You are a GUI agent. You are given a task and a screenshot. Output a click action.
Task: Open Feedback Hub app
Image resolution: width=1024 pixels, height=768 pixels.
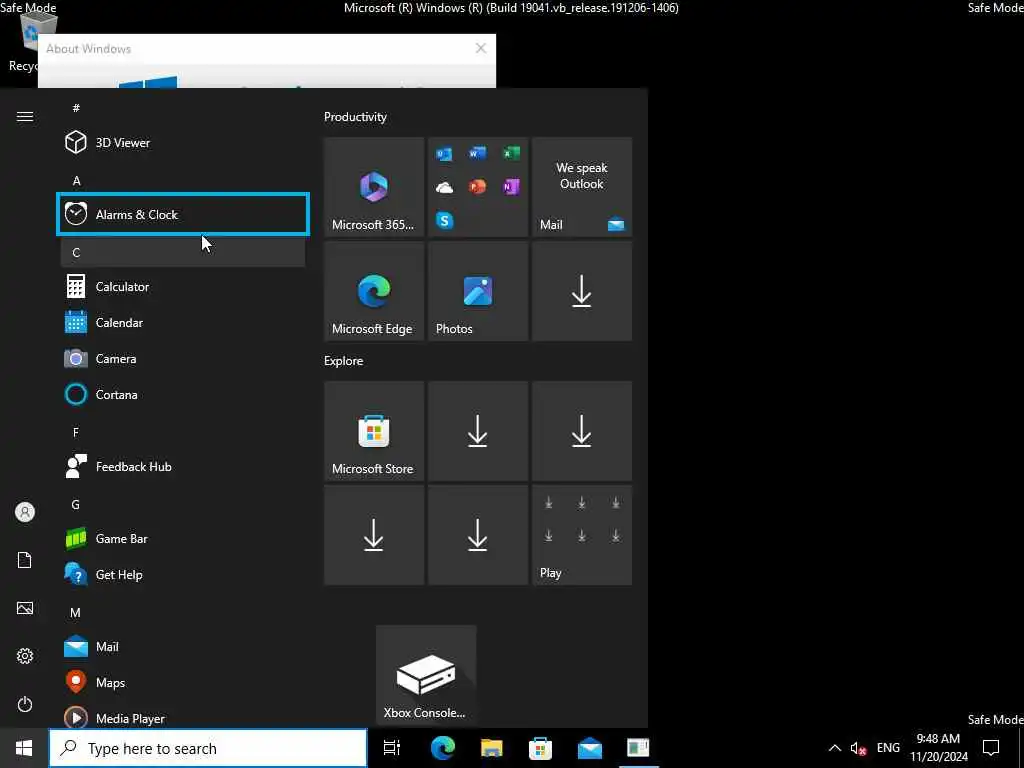pyautogui.click(x=183, y=466)
